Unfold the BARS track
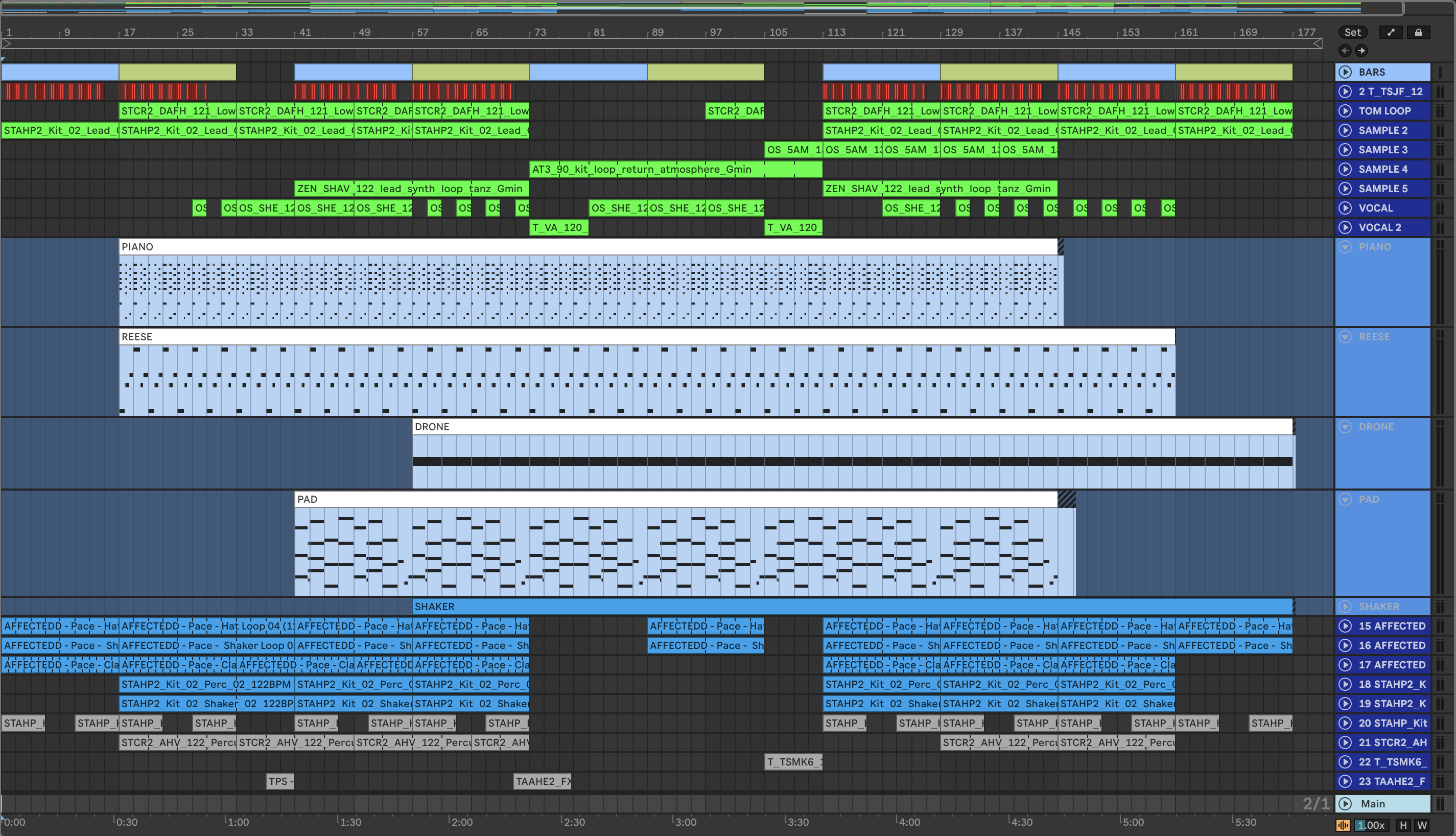The height and width of the screenshot is (836, 1456). [1345, 72]
